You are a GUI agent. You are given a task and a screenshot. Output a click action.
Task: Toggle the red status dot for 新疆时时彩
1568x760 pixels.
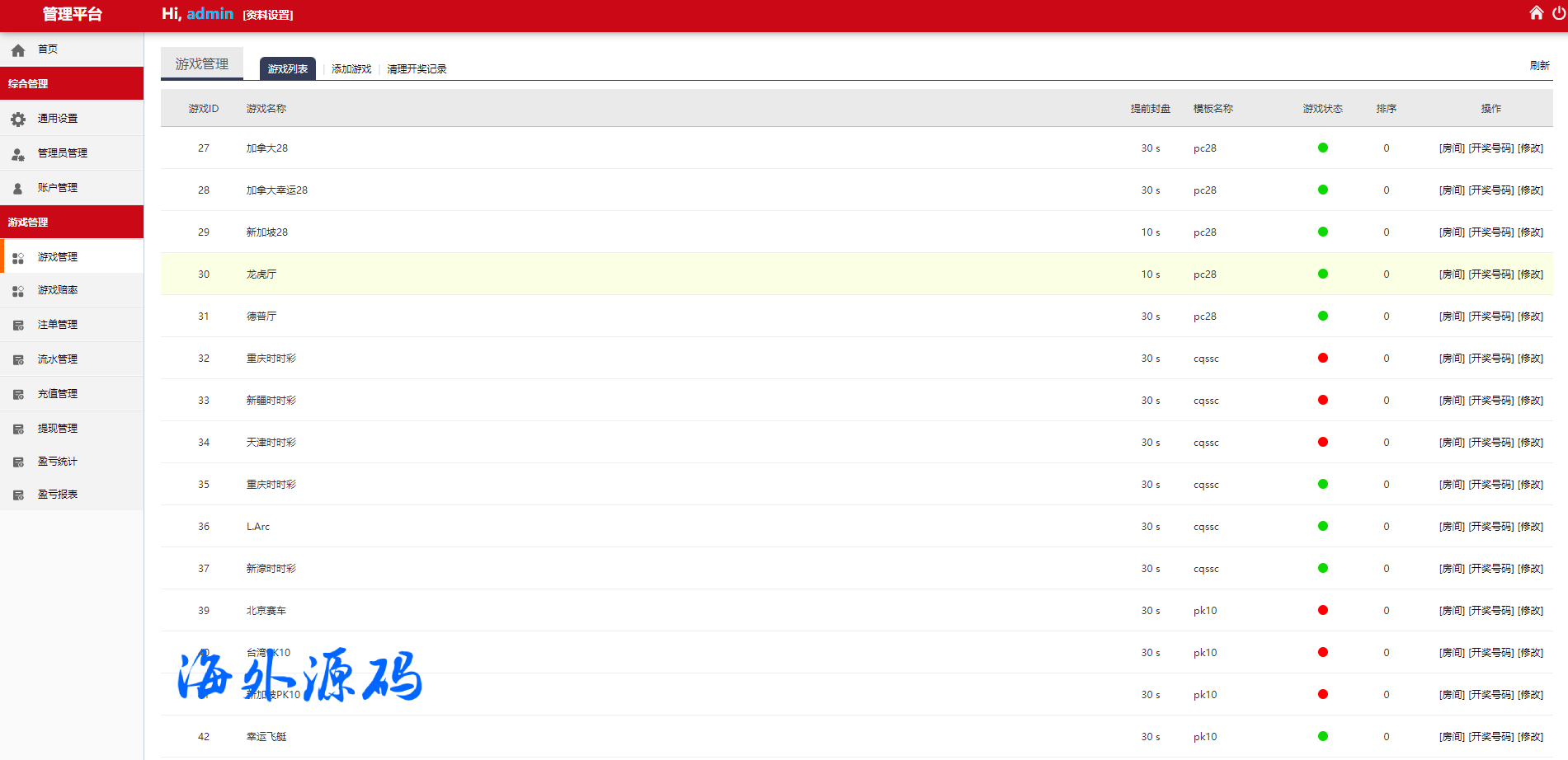click(x=1322, y=401)
